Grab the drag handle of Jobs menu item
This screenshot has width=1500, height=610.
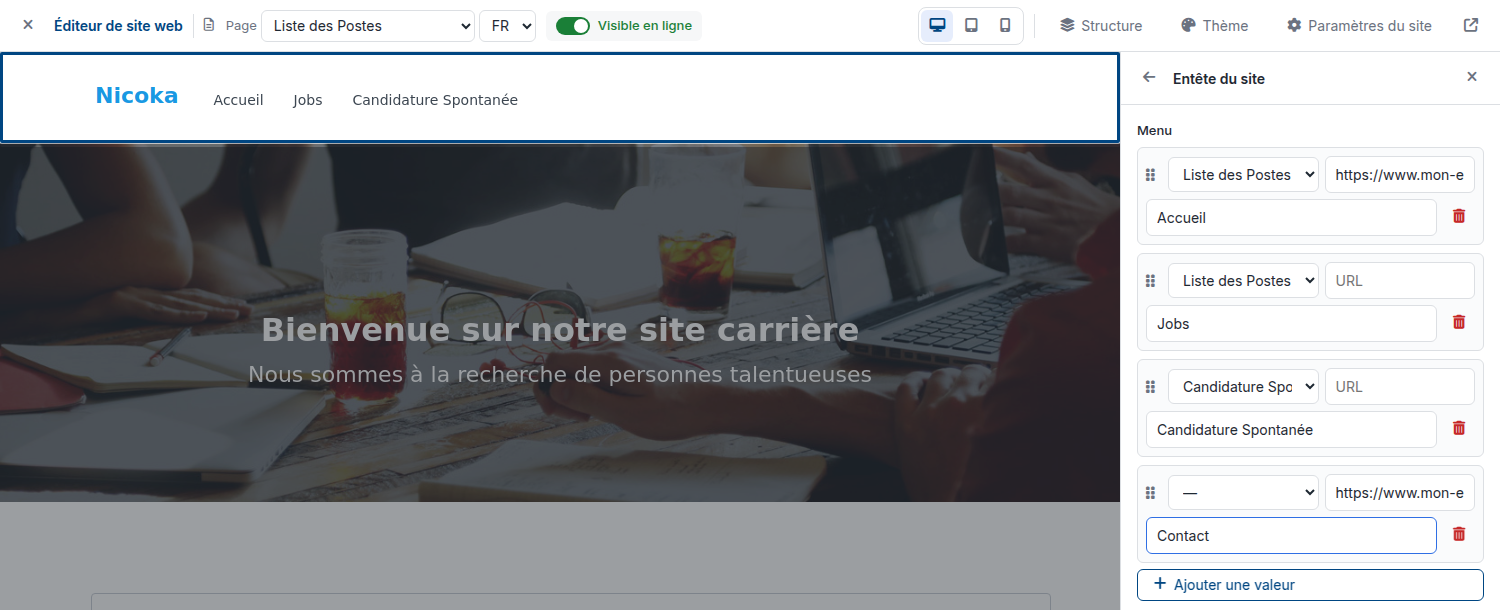tap(1151, 281)
